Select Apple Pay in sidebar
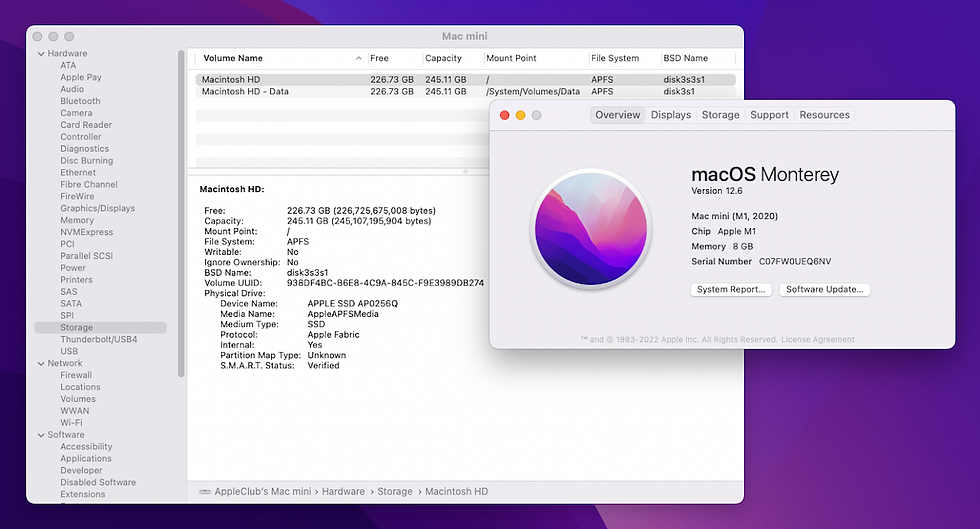The height and width of the screenshot is (529, 980). pyautogui.click(x=81, y=78)
